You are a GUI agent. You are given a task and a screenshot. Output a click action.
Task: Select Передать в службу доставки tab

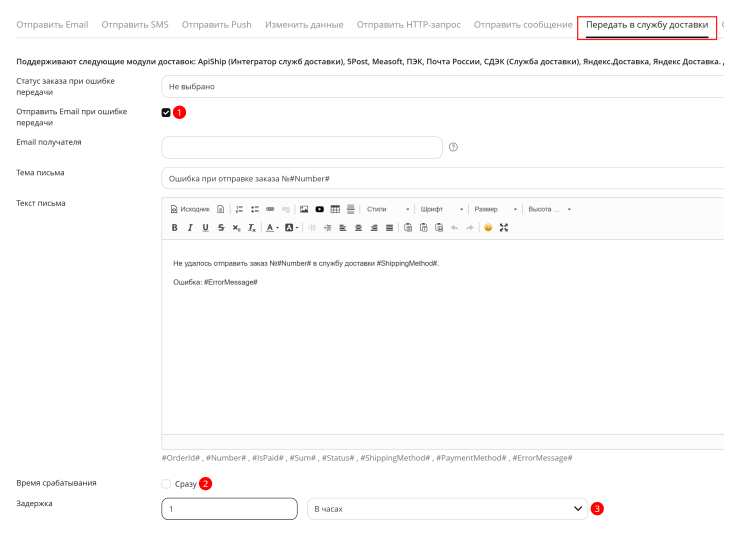point(647,25)
